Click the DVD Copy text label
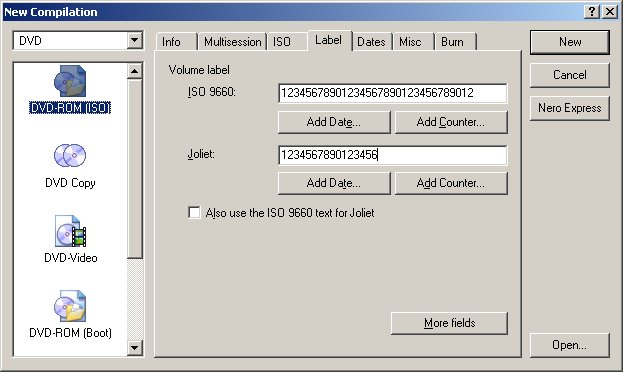623x372 pixels. pos(70,183)
